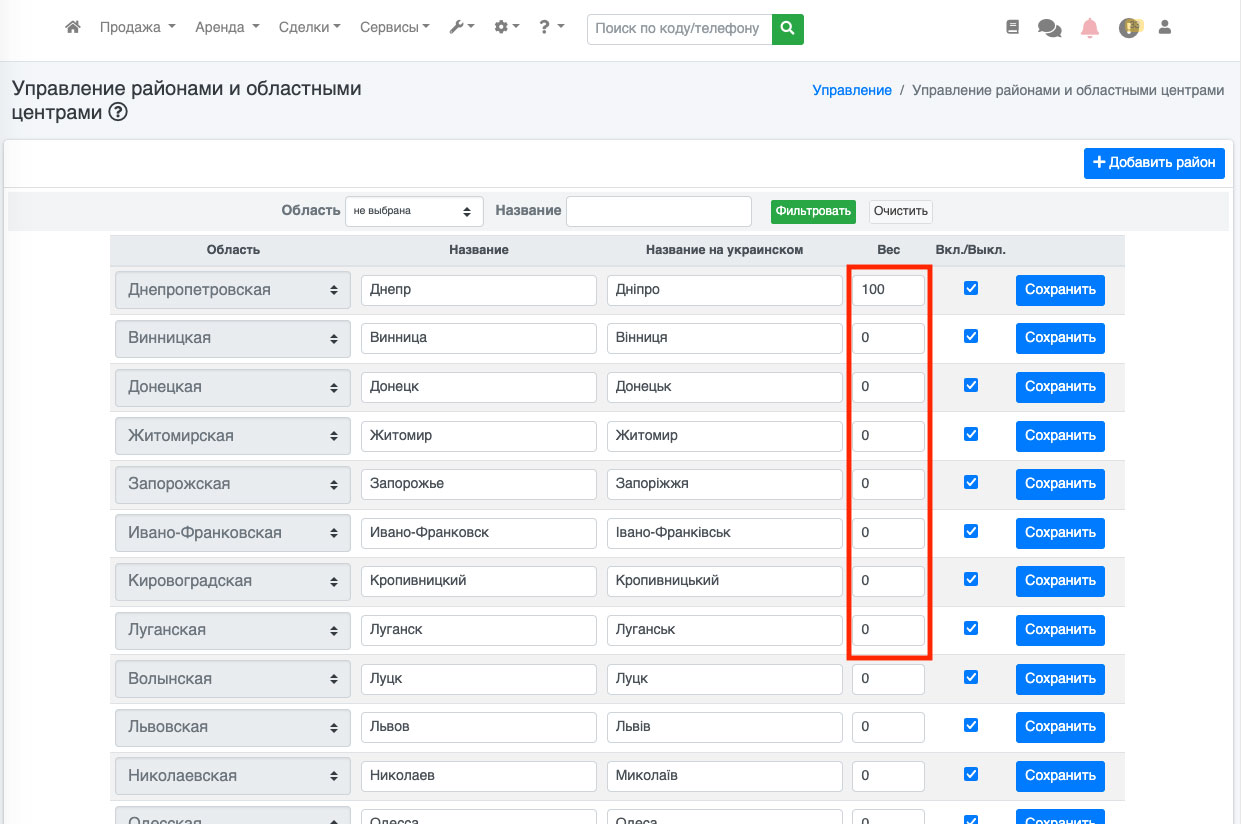The width and height of the screenshot is (1241, 824).
Task: Expand the Днепропетровская region dropdown
Action: tap(233, 290)
